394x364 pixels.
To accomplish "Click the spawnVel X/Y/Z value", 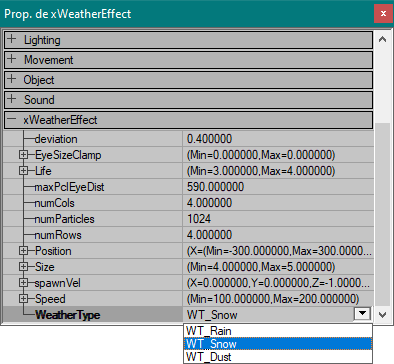I will pos(278,283).
